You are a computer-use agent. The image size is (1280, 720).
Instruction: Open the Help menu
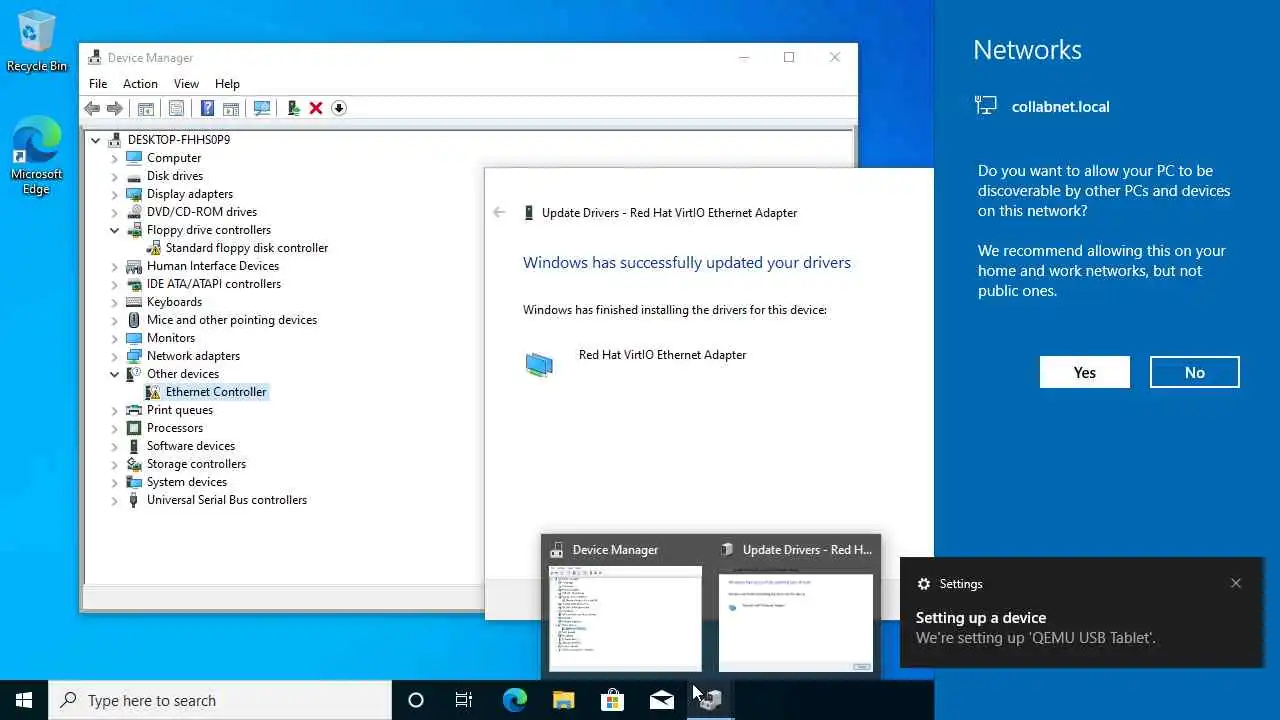227,84
